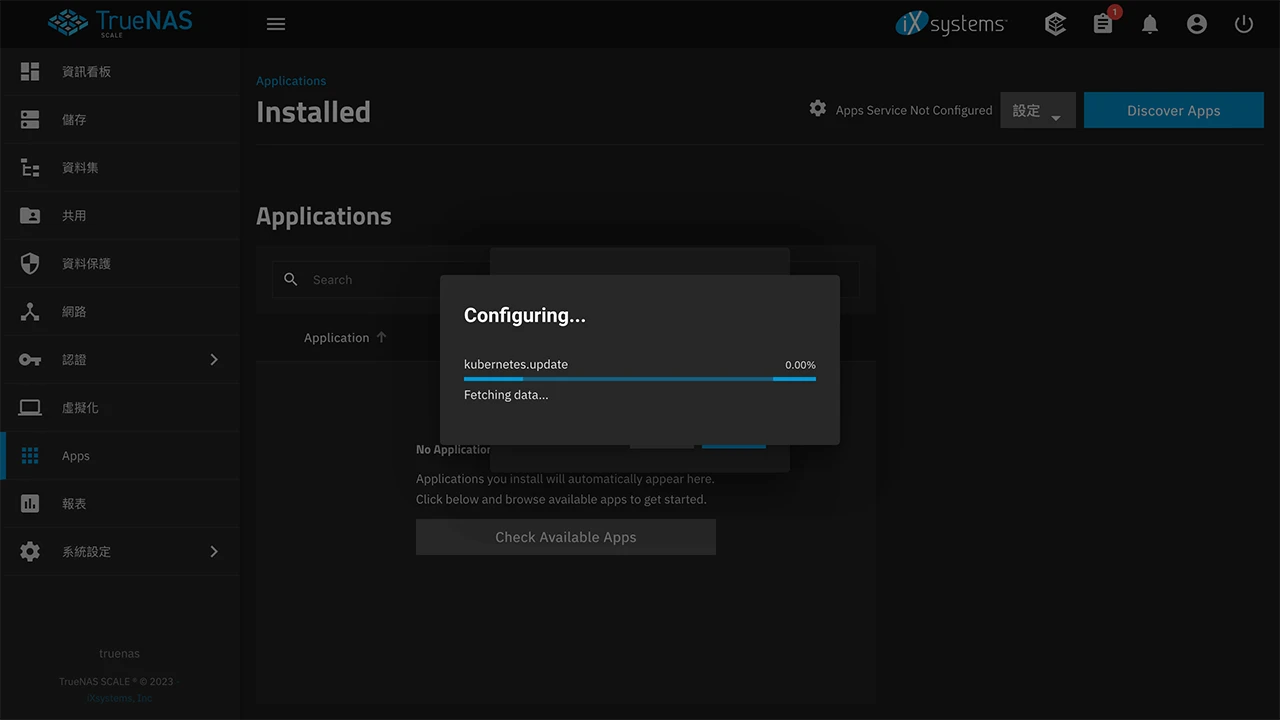Expand the 系統設定 submenu chevron
1280x720 pixels.
click(214, 552)
